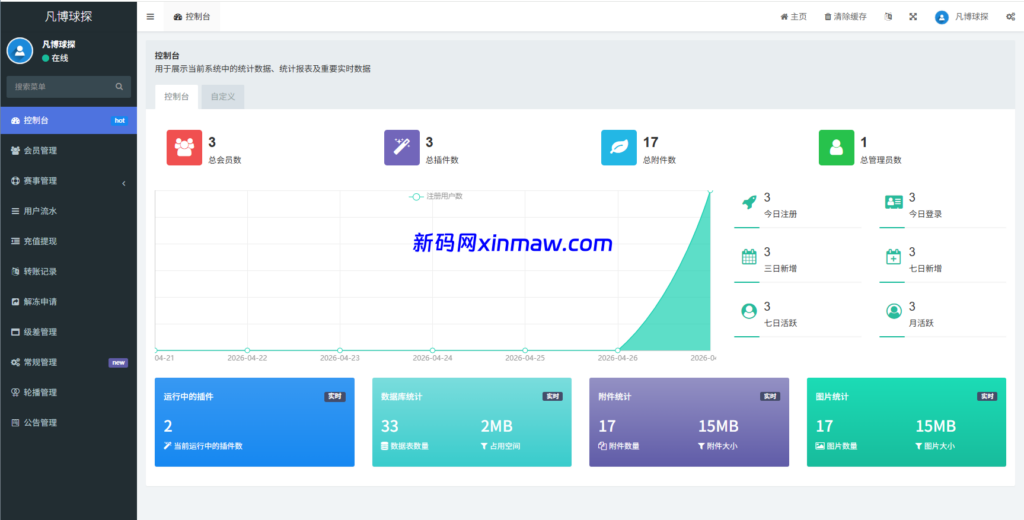Click the 图片统计 green card
Image resolution: width=1024 pixels, height=520 pixels.
(x=906, y=422)
